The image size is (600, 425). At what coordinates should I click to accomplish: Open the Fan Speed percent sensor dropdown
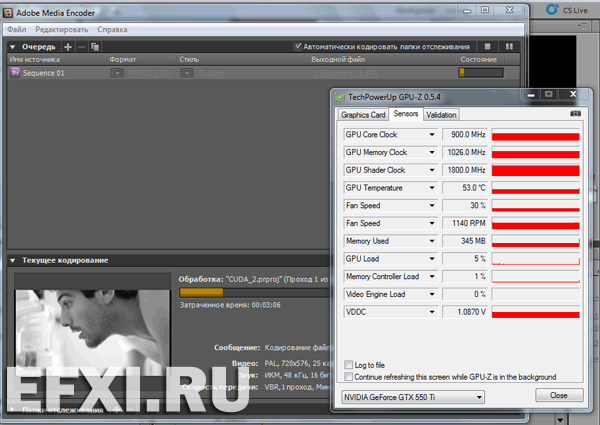(x=432, y=205)
